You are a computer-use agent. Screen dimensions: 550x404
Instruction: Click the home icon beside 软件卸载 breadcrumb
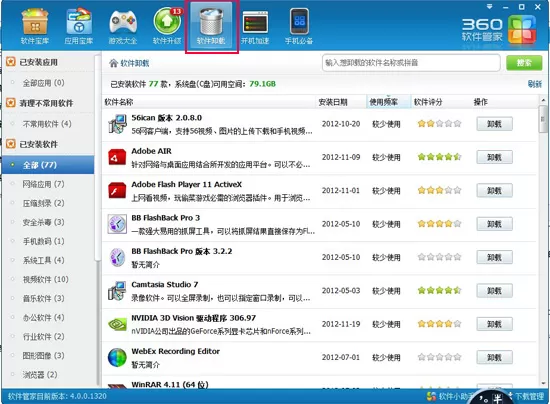tap(113, 63)
